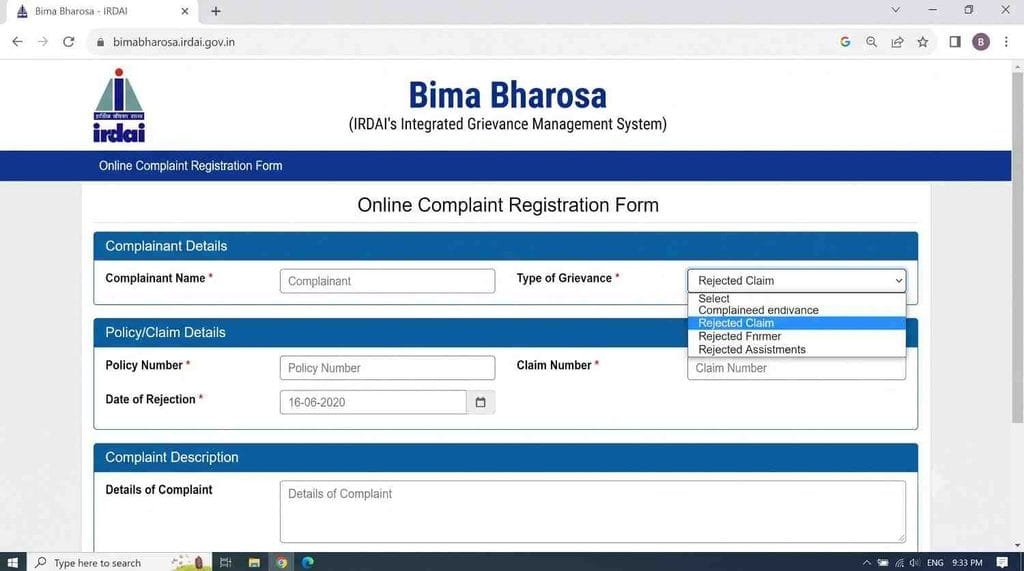Bookmark this page with the star icon
Image resolution: width=1024 pixels, height=571 pixels.
(923, 42)
